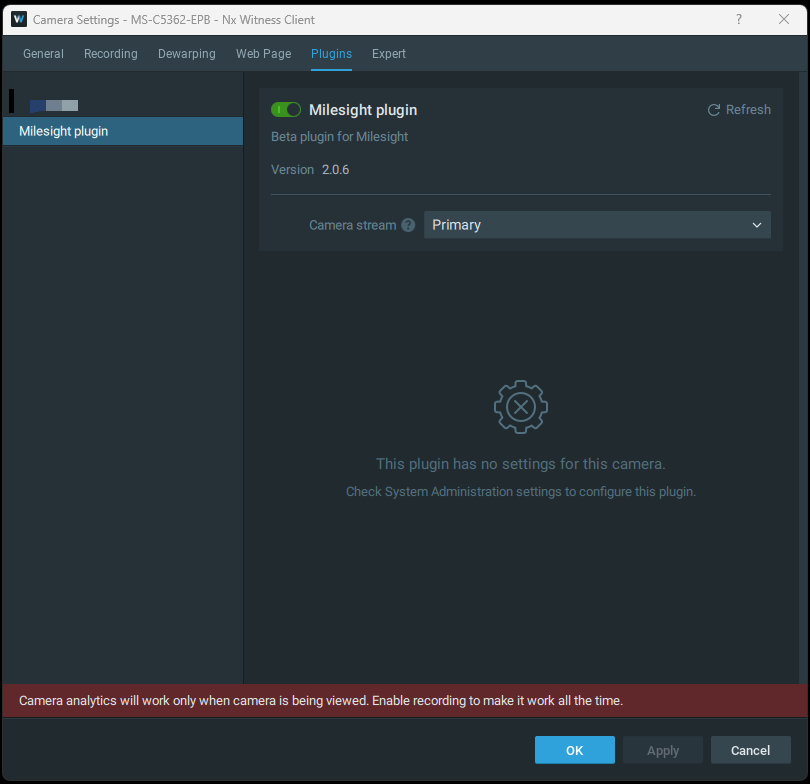Click the Refresh button
The image size is (810, 784).
pos(739,109)
